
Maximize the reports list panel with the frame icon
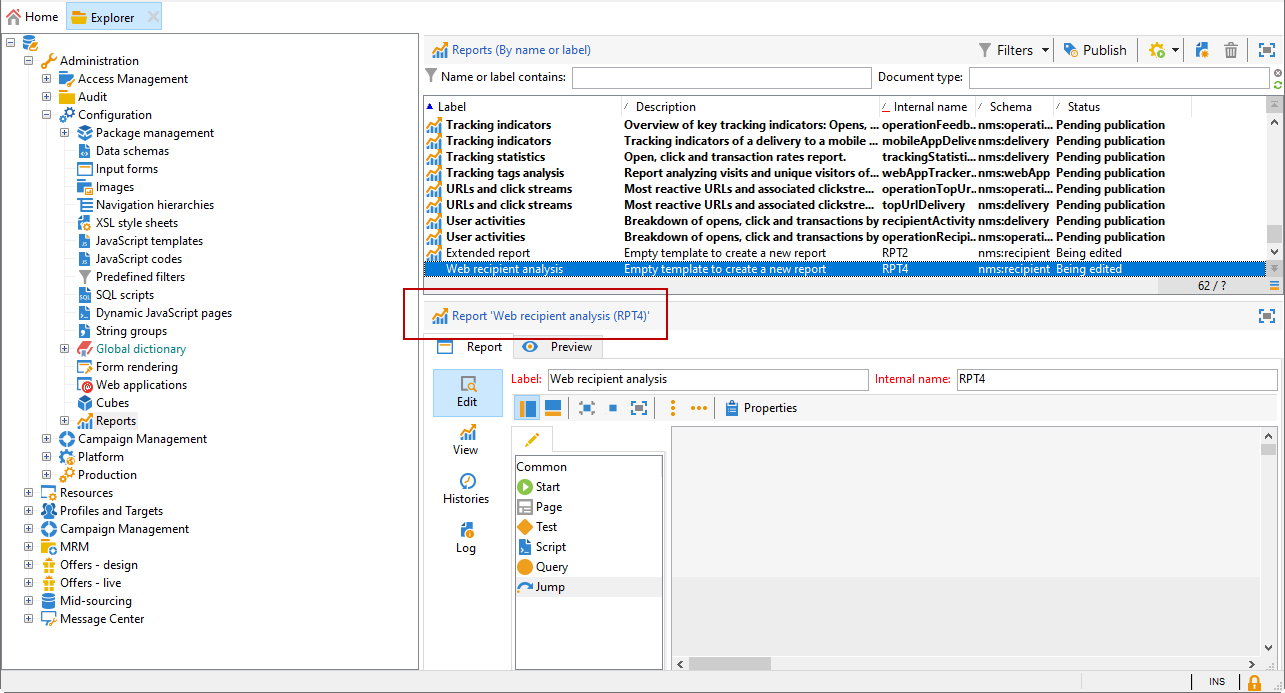[1267, 50]
